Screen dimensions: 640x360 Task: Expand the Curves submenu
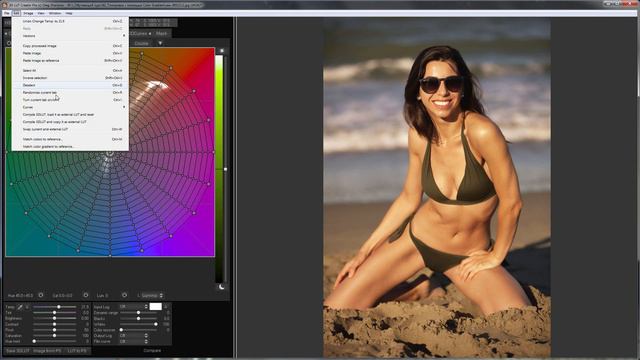[x=70, y=107]
